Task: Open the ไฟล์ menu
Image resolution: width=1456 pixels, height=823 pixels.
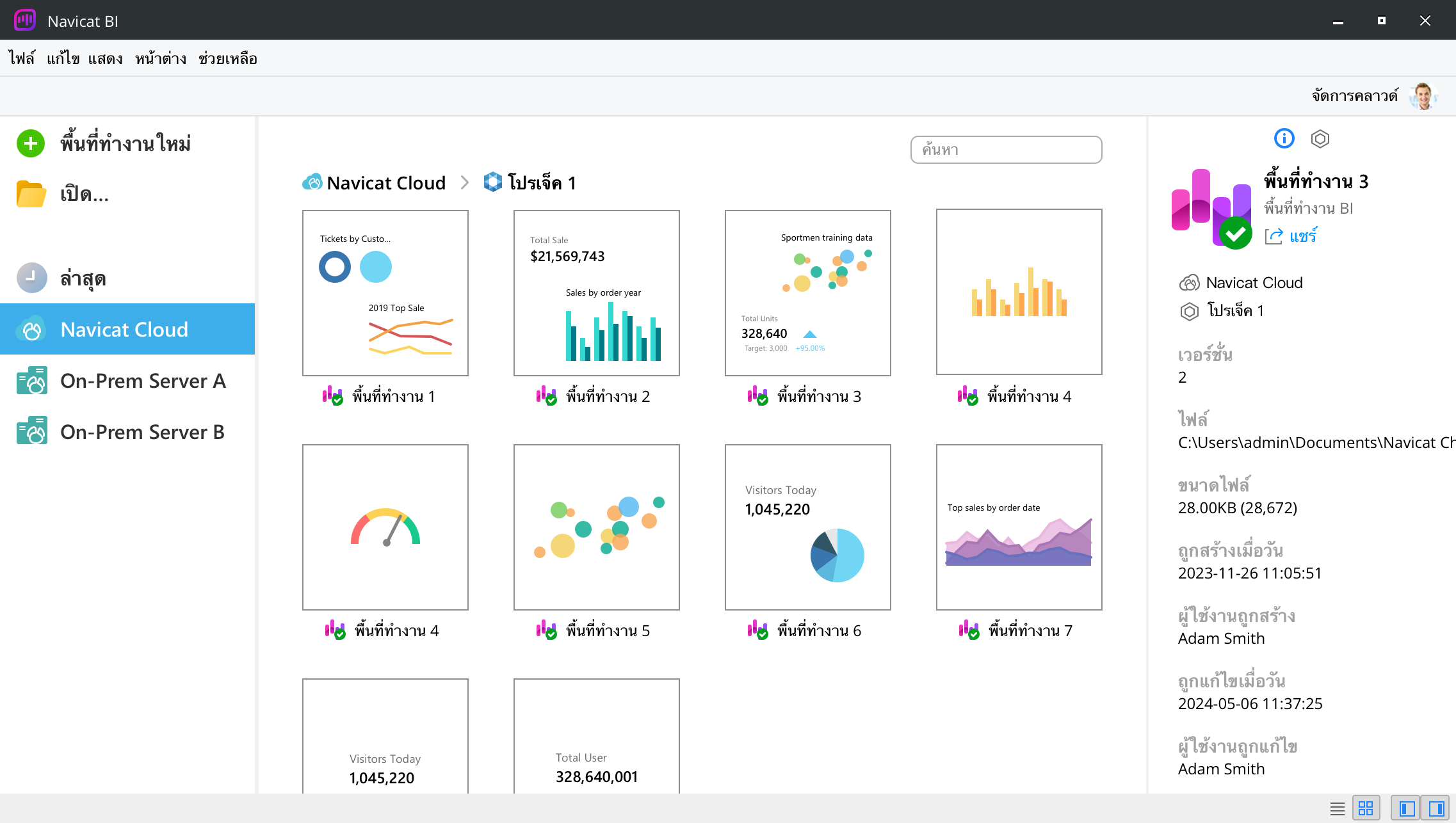Action: pos(22,59)
